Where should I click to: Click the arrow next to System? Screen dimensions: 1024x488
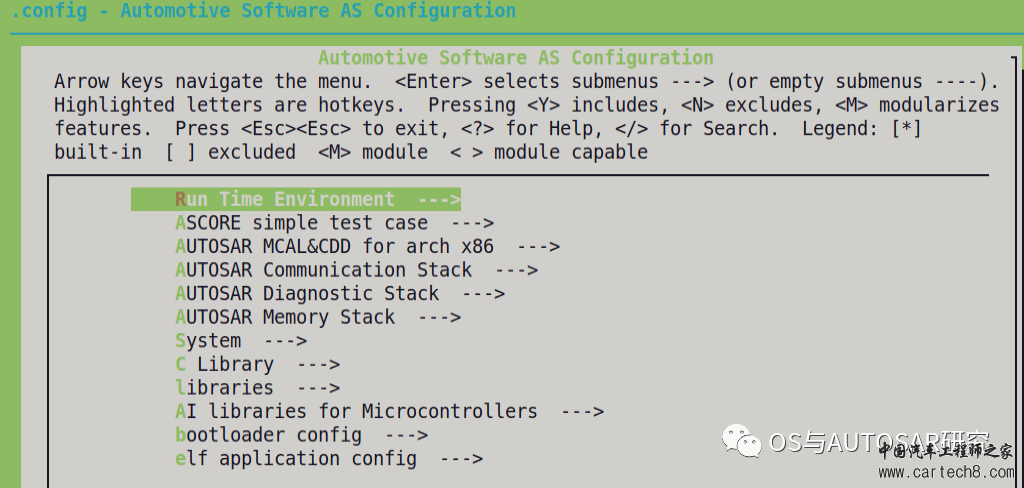coord(285,340)
